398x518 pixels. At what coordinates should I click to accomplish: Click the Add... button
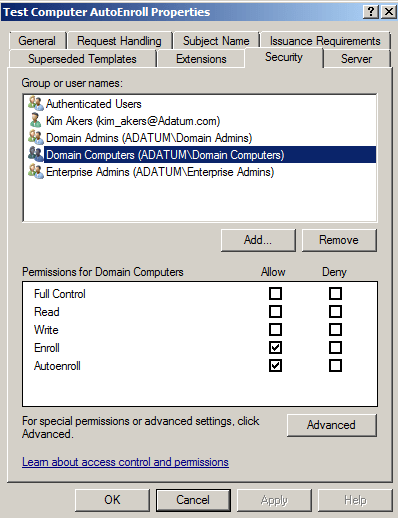(258, 240)
